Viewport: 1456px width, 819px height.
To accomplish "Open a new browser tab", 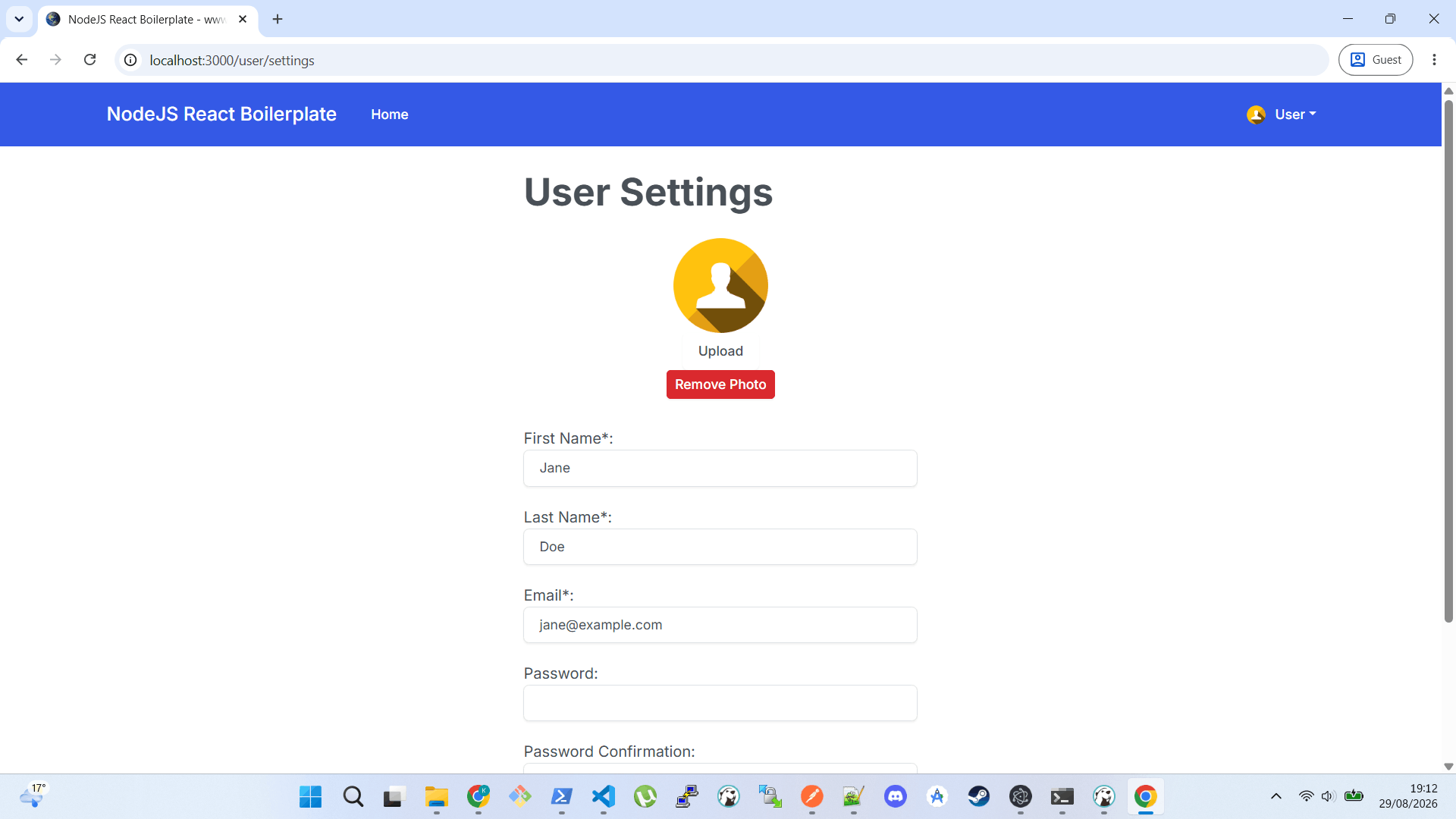I will 278,19.
